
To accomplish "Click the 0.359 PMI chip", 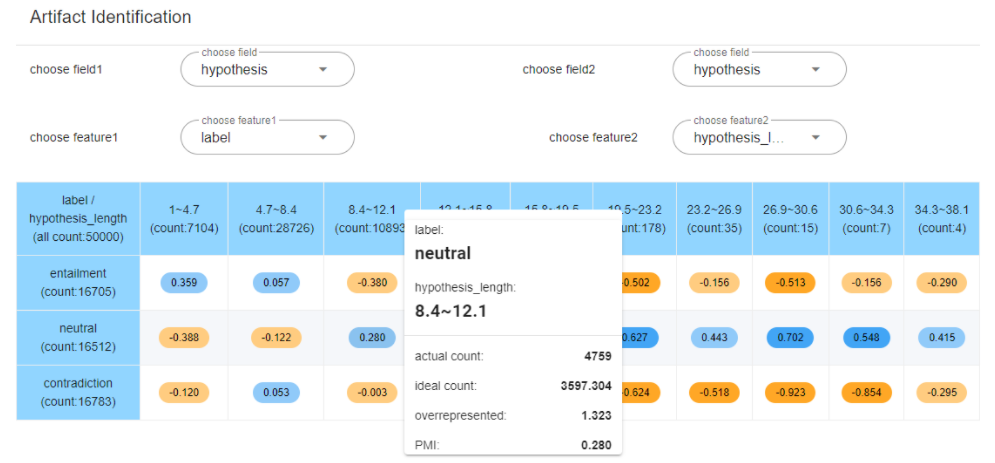I will [x=184, y=283].
